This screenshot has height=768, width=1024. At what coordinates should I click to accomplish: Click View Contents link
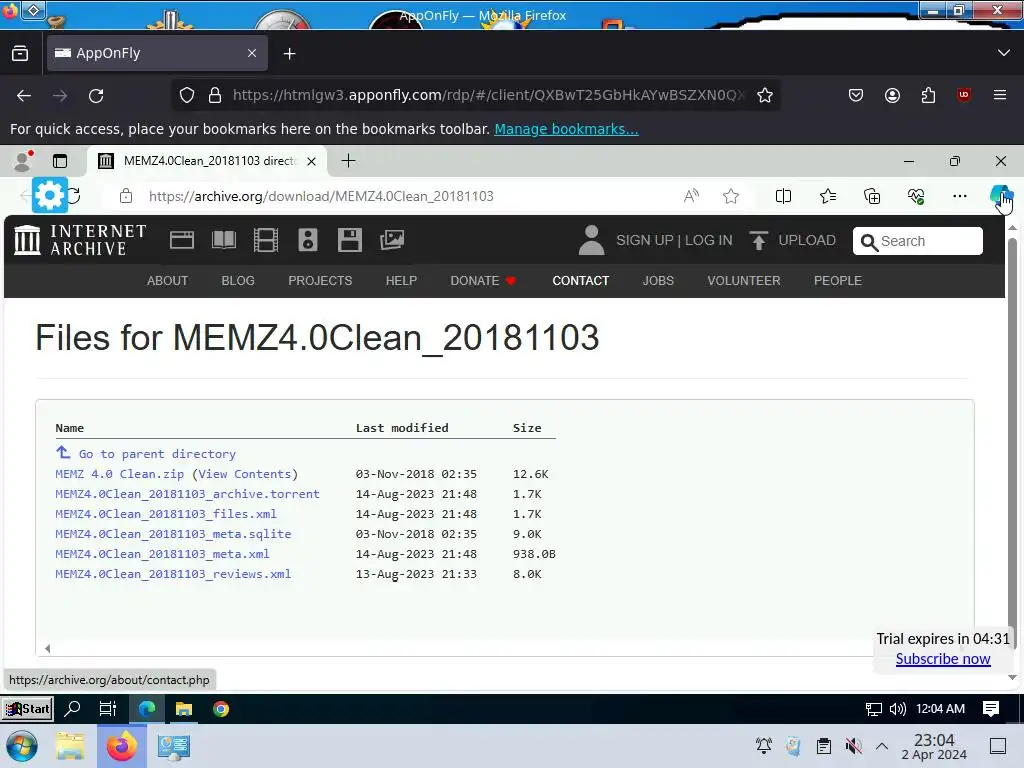pyautogui.click(x=245, y=474)
